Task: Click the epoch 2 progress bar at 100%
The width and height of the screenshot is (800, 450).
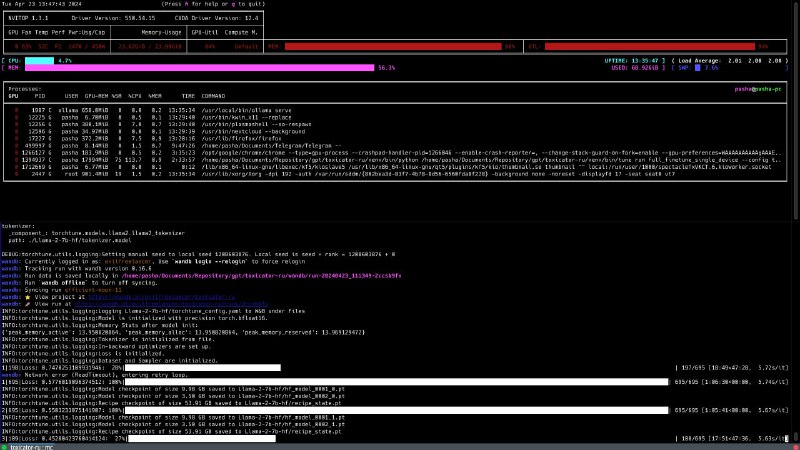Action: pyautogui.click(x=396, y=410)
